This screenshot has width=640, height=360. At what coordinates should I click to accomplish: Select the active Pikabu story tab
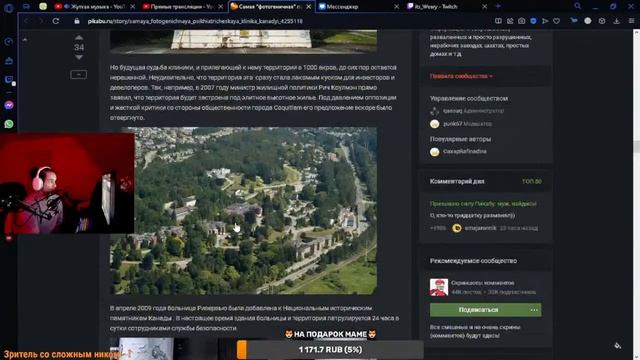271,7
